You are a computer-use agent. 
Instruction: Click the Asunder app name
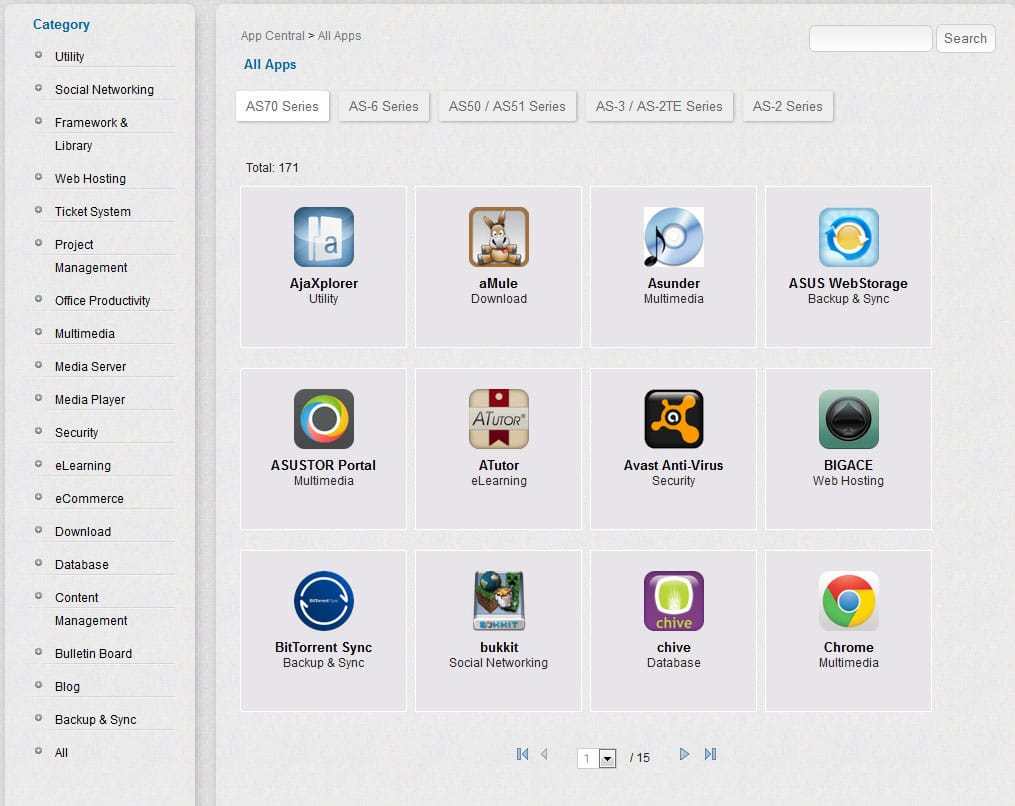pos(674,284)
